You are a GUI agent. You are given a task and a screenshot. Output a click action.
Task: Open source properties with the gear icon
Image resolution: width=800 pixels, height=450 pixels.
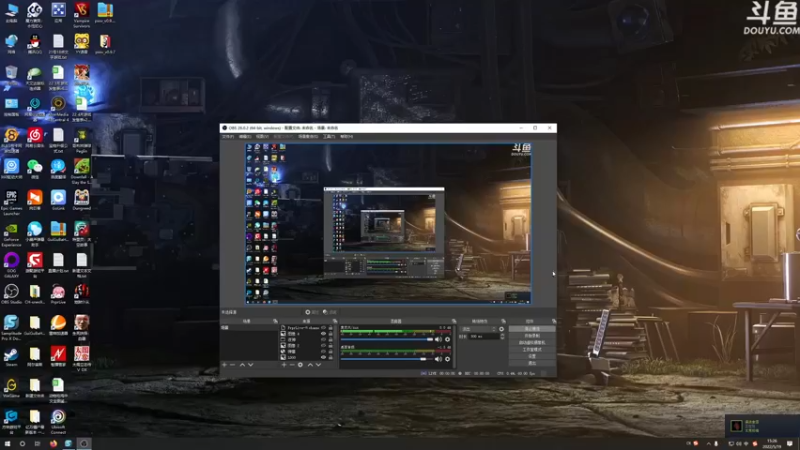click(x=300, y=365)
